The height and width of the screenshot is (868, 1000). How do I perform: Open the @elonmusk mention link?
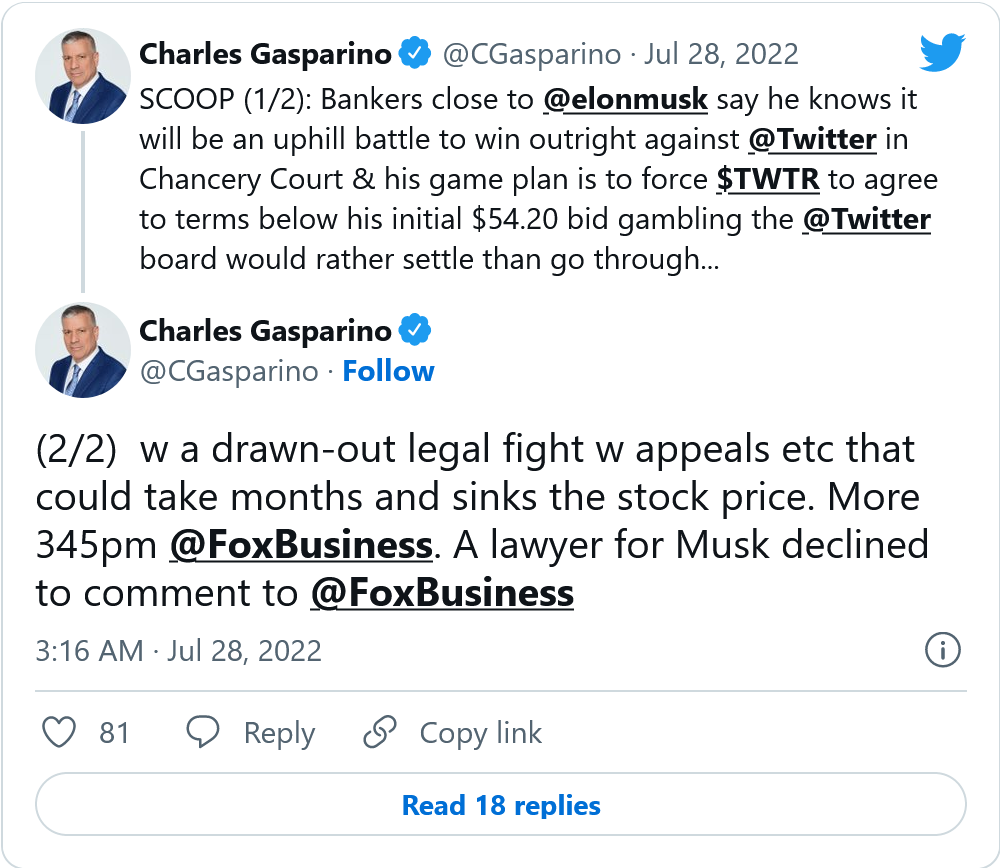point(625,100)
